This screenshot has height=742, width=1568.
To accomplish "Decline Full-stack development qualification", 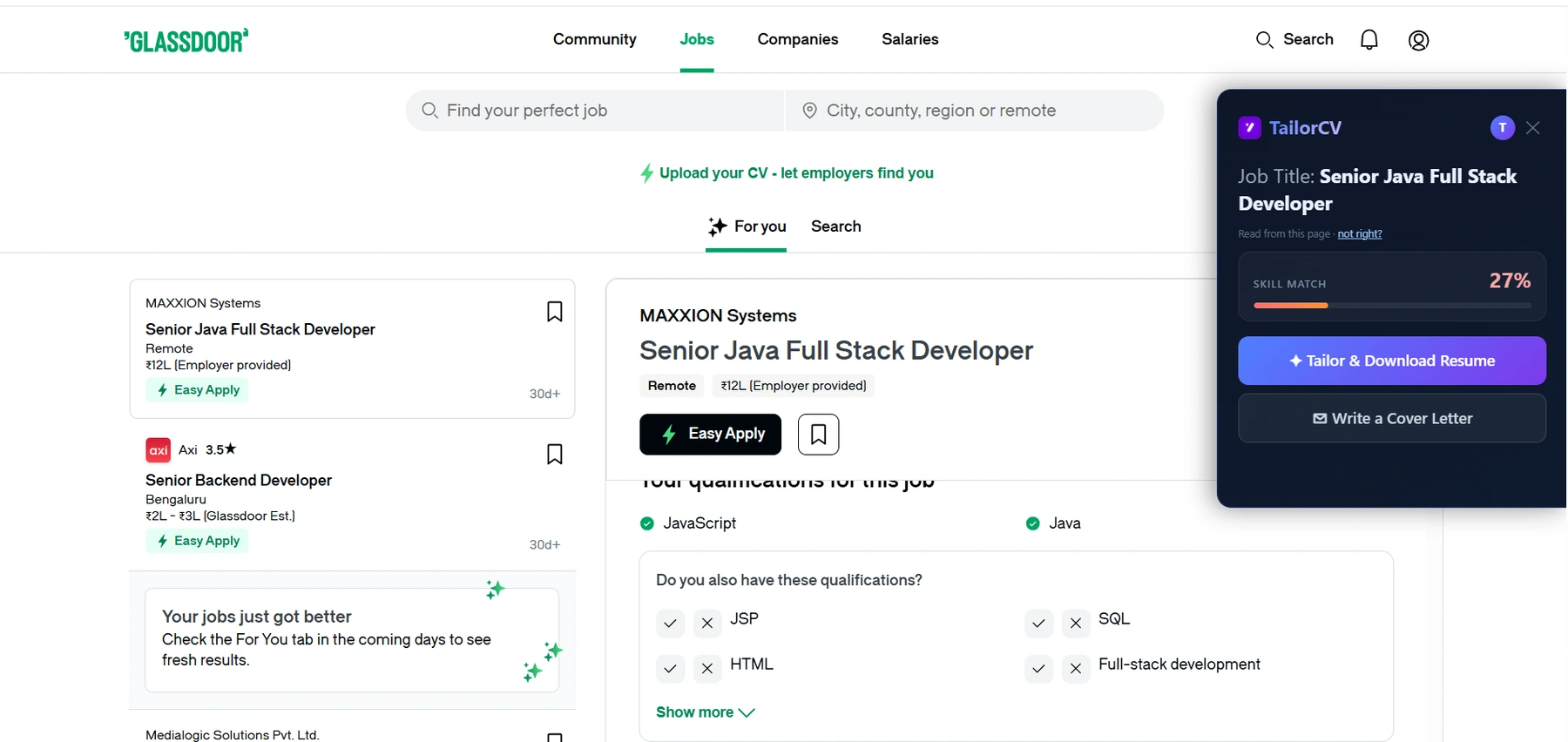I will click(1076, 668).
